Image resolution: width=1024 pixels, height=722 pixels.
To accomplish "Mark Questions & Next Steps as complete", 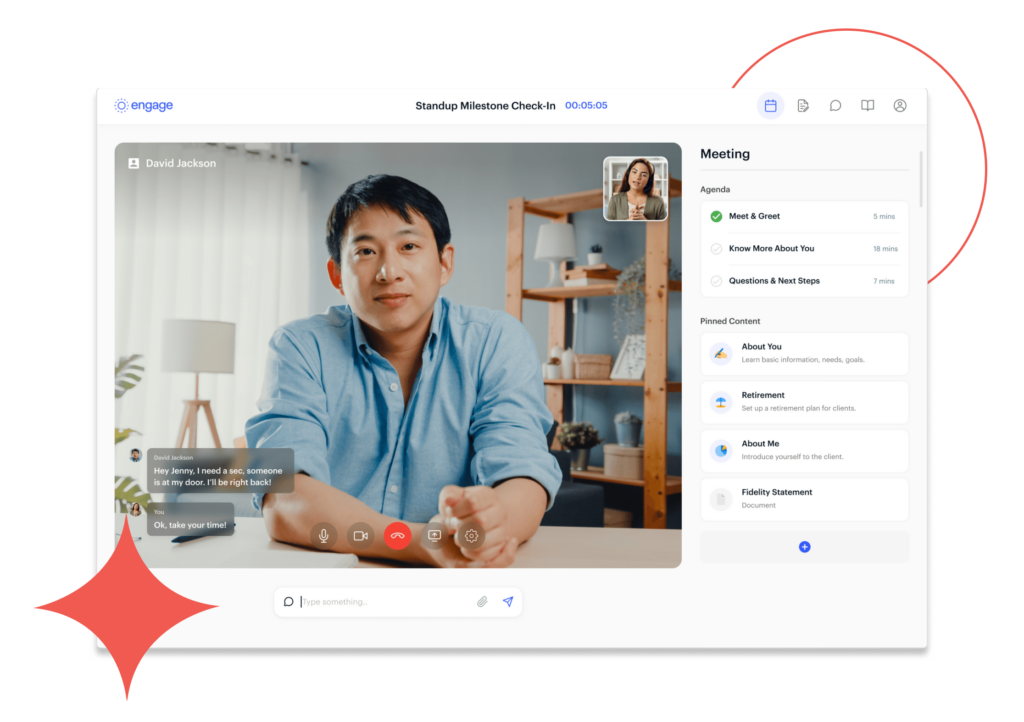I will 716,281.
